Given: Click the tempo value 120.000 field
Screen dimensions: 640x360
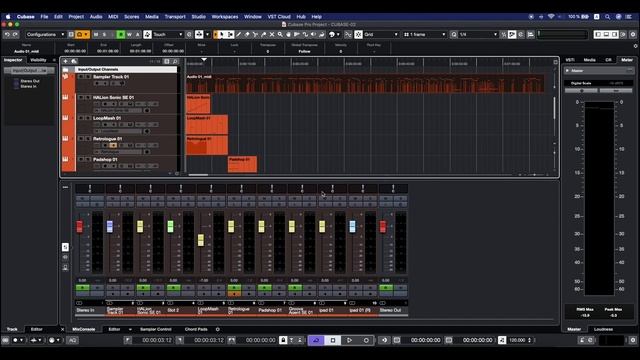Looking at the screenshot, I should tap(517, 340).
